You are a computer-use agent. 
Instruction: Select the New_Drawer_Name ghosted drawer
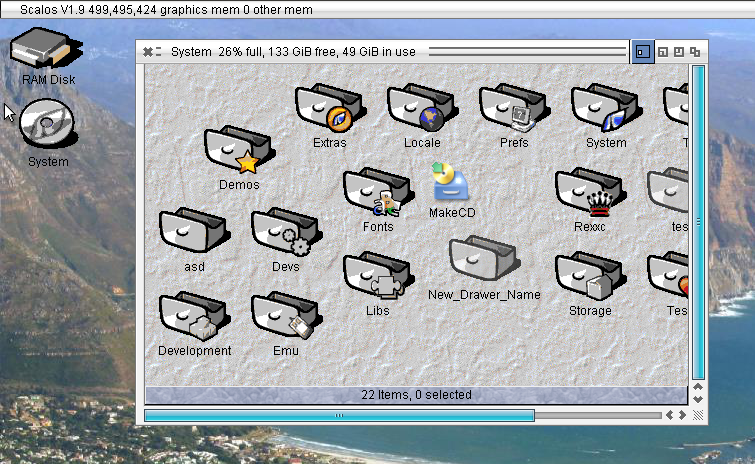[x=483, y=262]
